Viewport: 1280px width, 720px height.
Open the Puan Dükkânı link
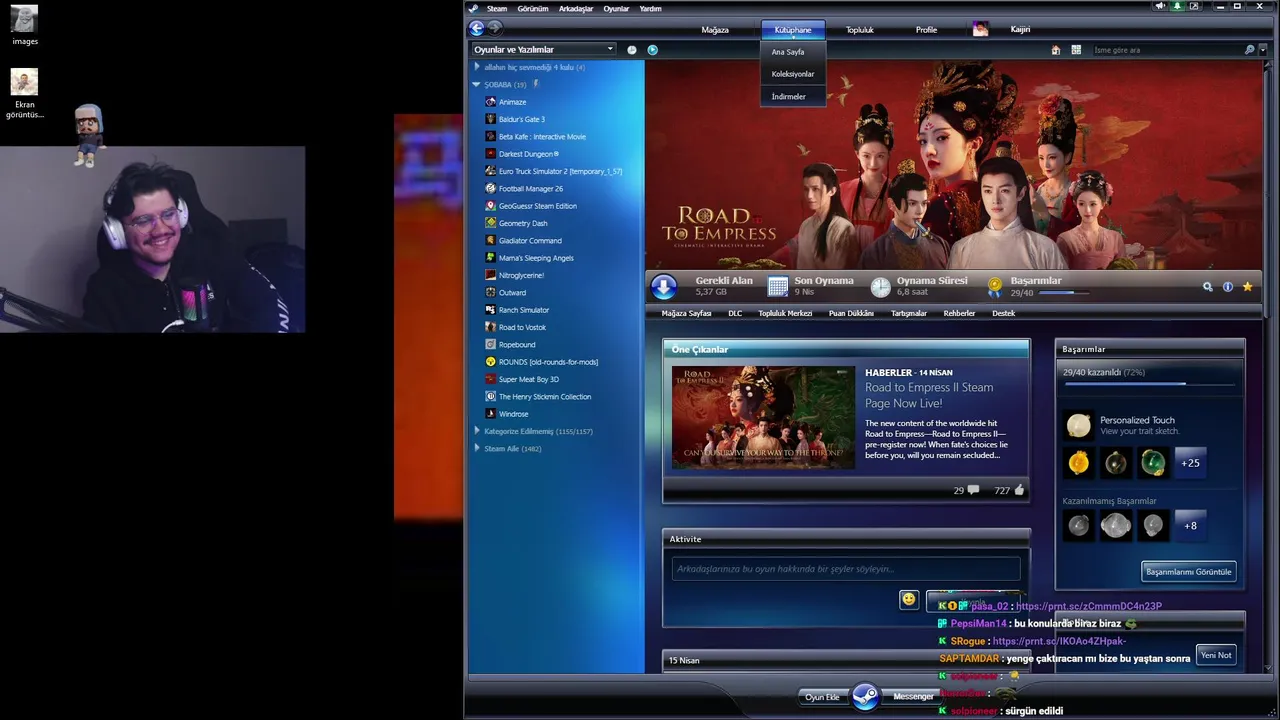click(x=851, y=313)
